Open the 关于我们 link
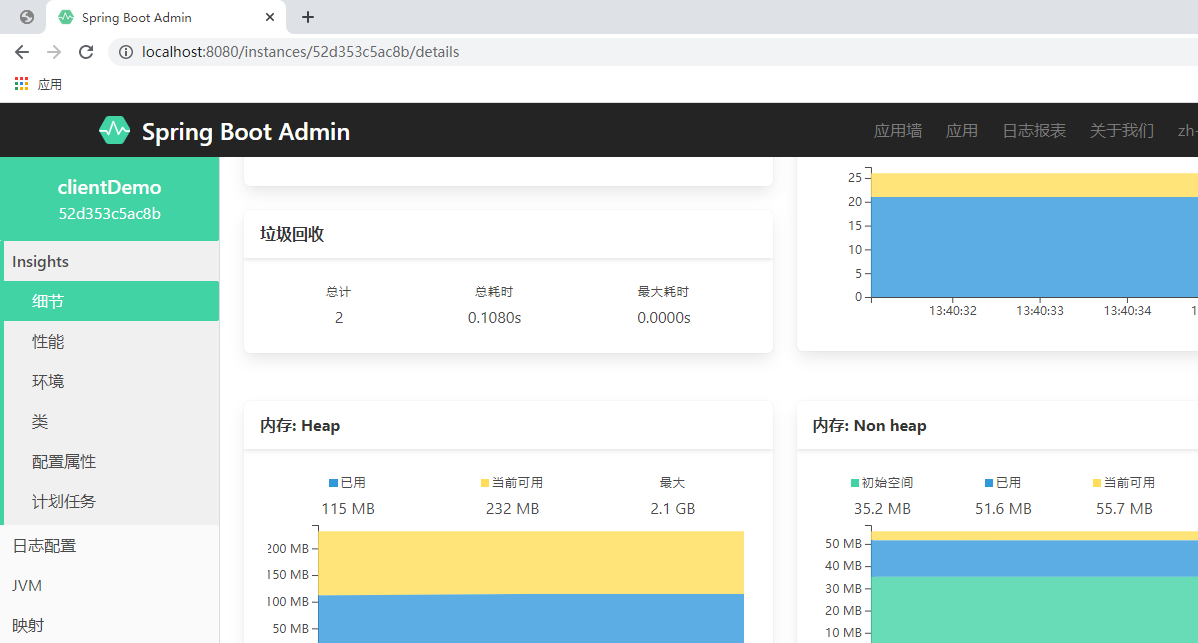 pyautogui.click(x=1121, y=130)
